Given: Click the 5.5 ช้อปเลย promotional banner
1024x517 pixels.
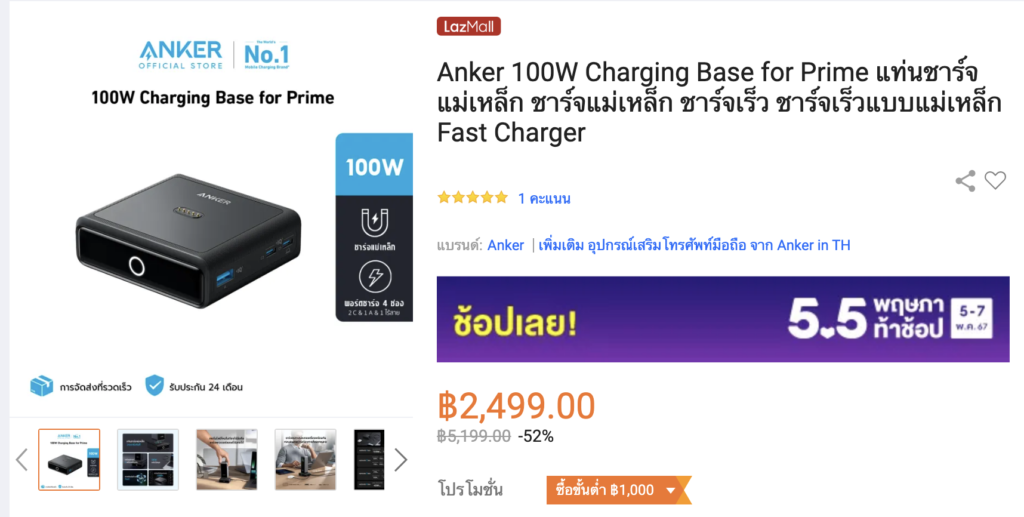Looking at the screenshot, I should pos(723,319).
